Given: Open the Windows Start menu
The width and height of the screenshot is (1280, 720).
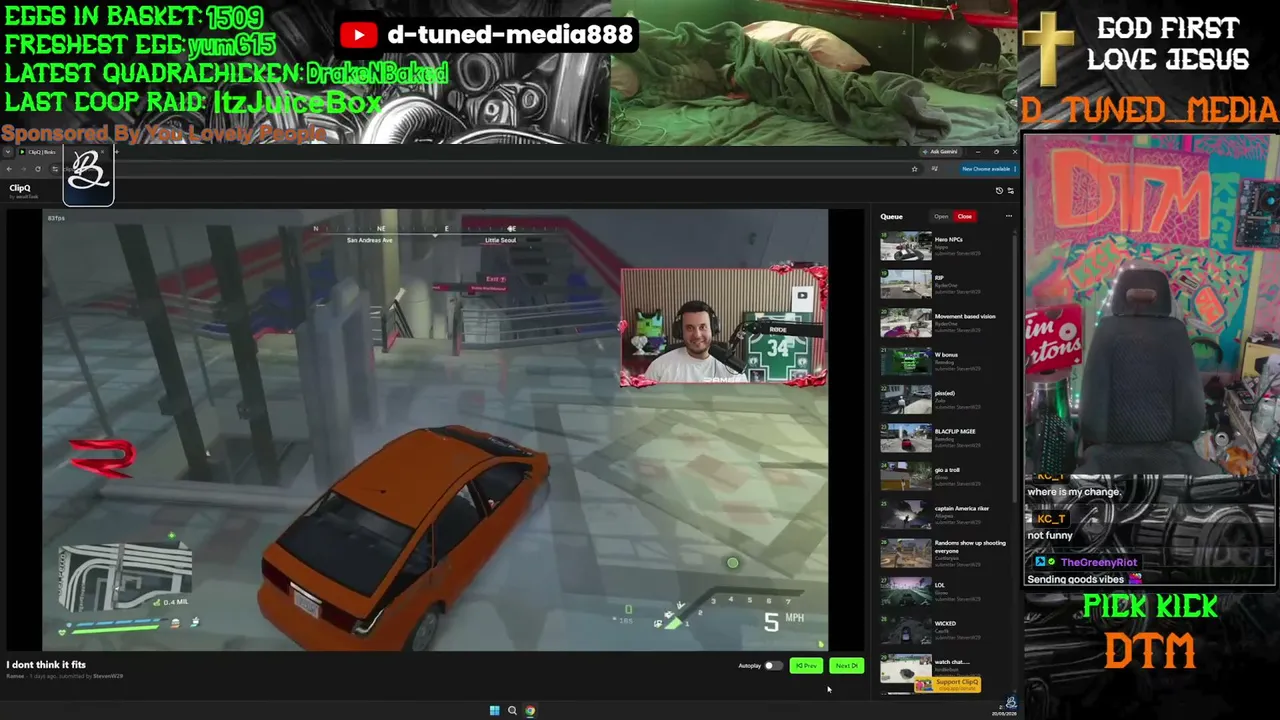Looking at the screenshot, I should [x=494, y=711].
